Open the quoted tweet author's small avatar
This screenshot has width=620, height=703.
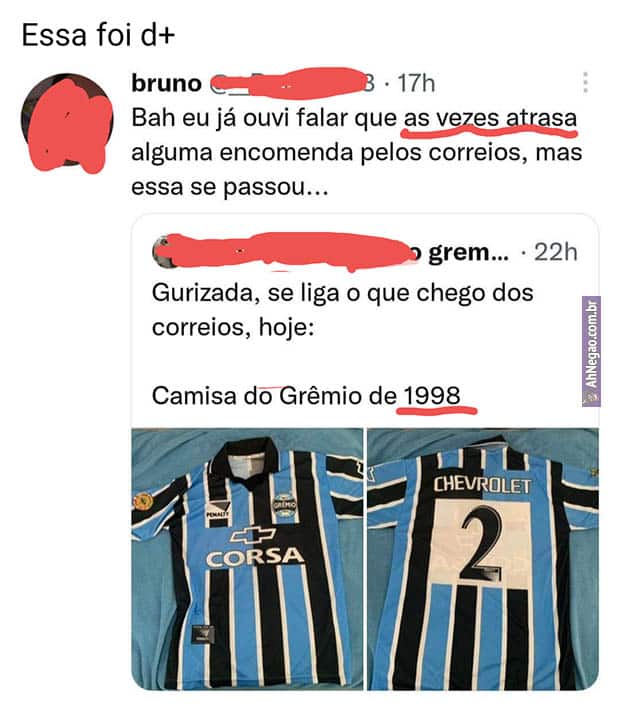click(162, 252)
